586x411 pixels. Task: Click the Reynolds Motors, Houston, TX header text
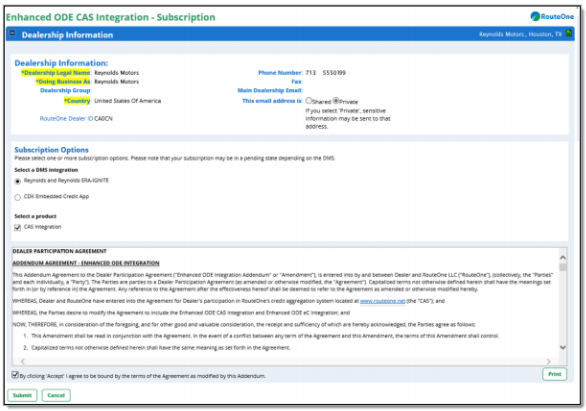tap(521, 34)
